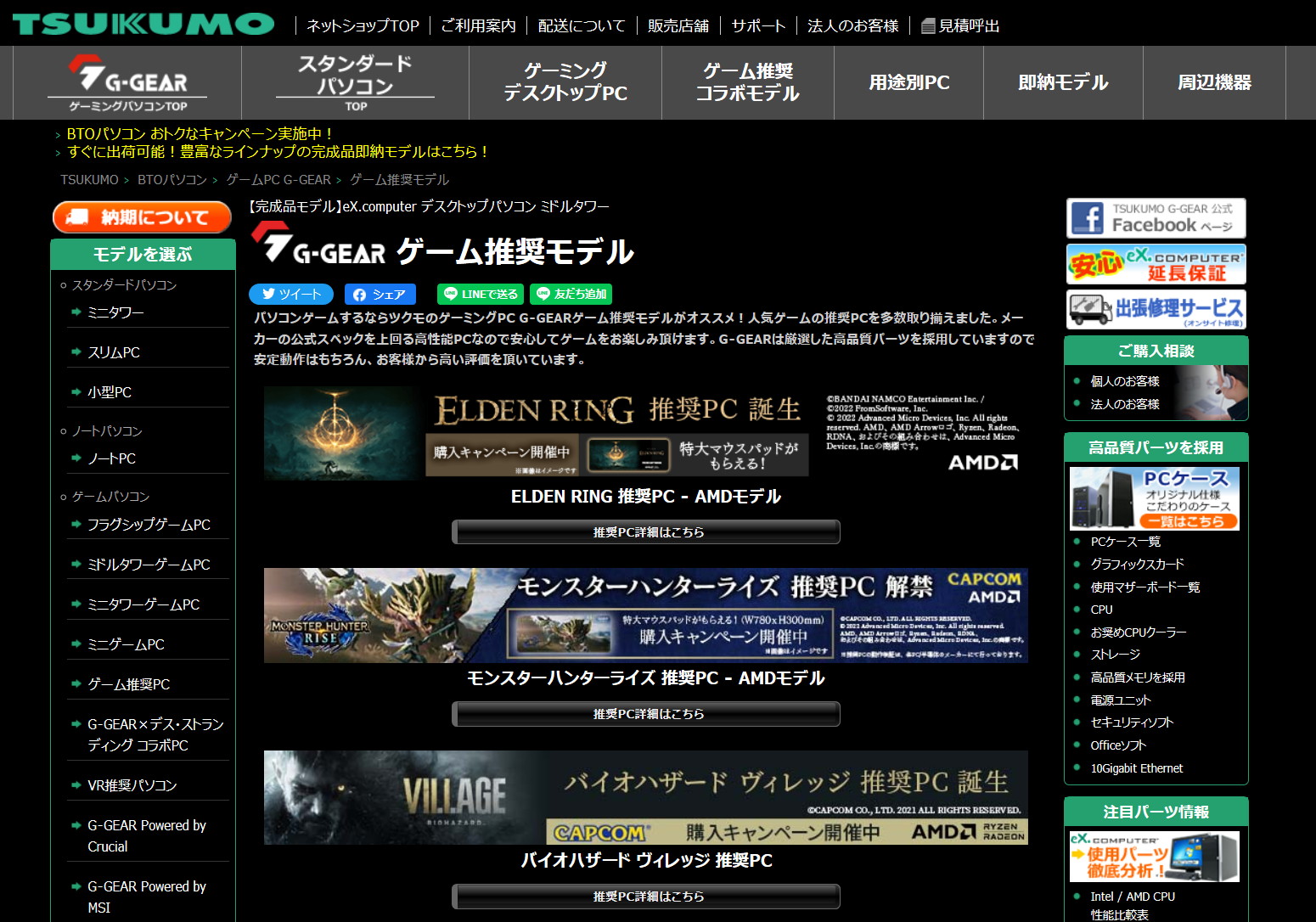Click the TSUKUMO logo

[143, 24]
